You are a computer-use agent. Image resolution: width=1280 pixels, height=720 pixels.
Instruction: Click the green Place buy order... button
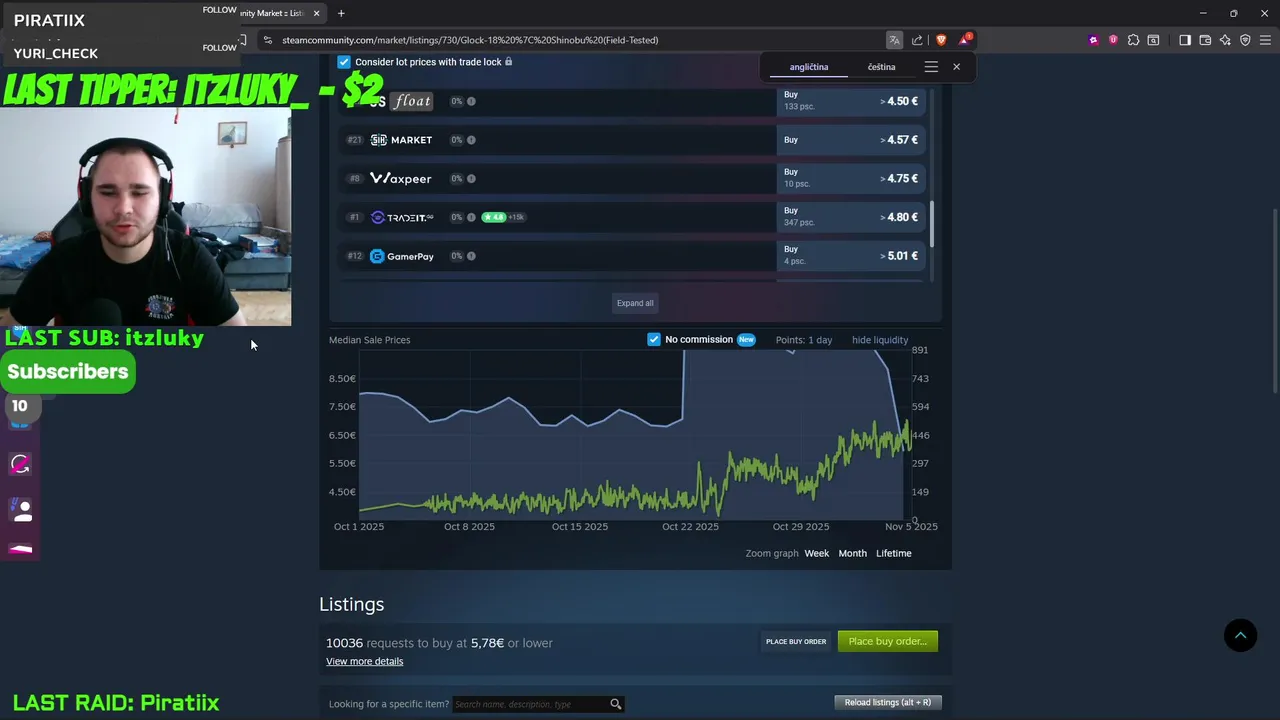click(888, 641)
